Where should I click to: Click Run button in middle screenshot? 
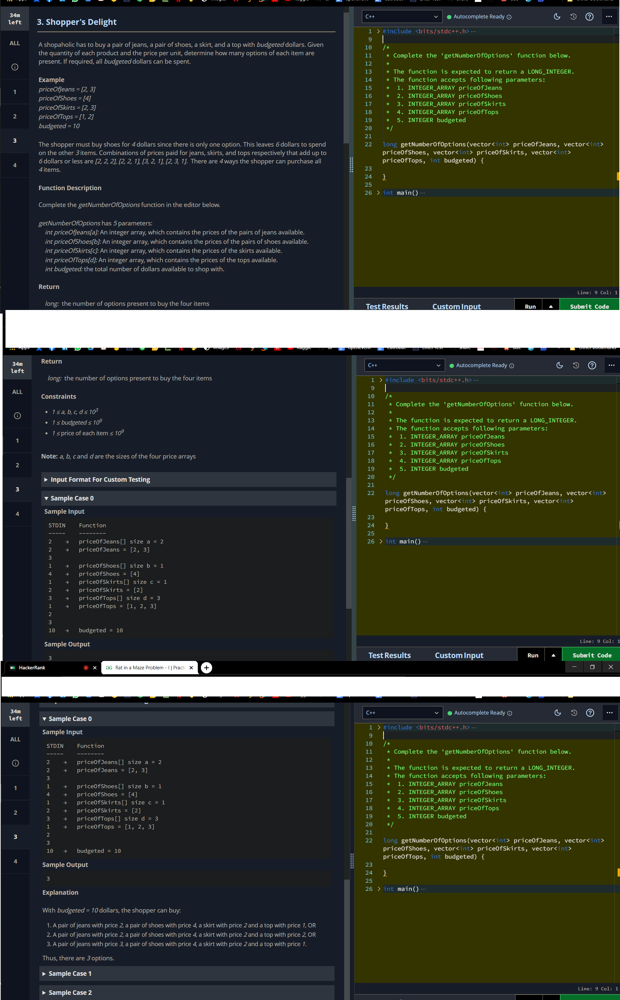point(533,655)
